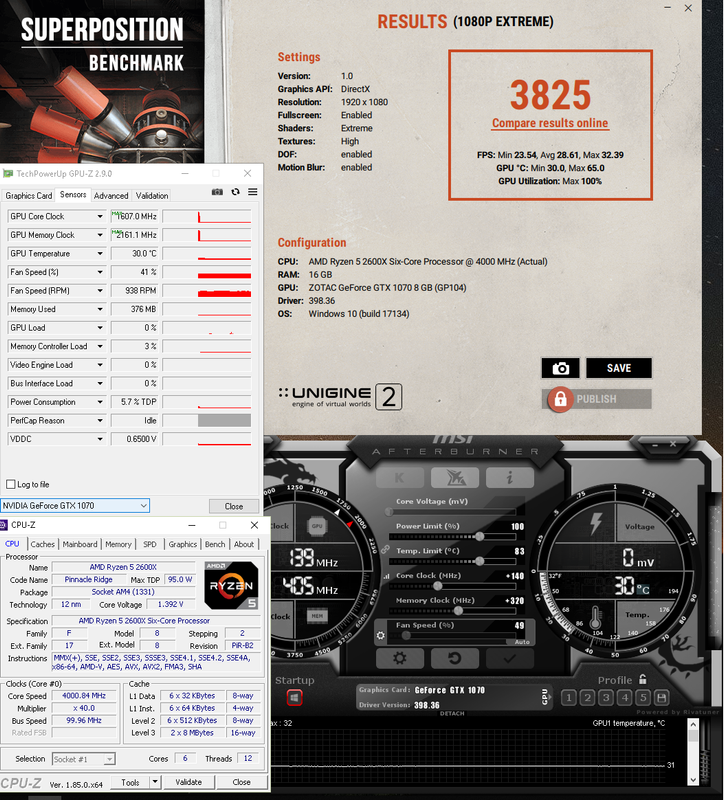Select Afterburner profile slot 5

(643, 697)
